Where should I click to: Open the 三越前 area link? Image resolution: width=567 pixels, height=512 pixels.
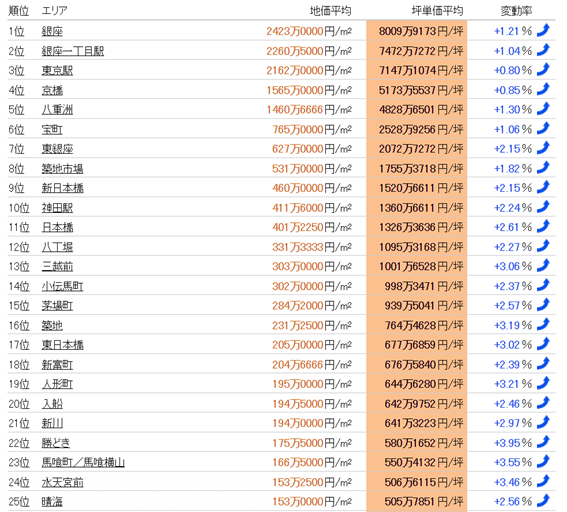pos(57,266)
